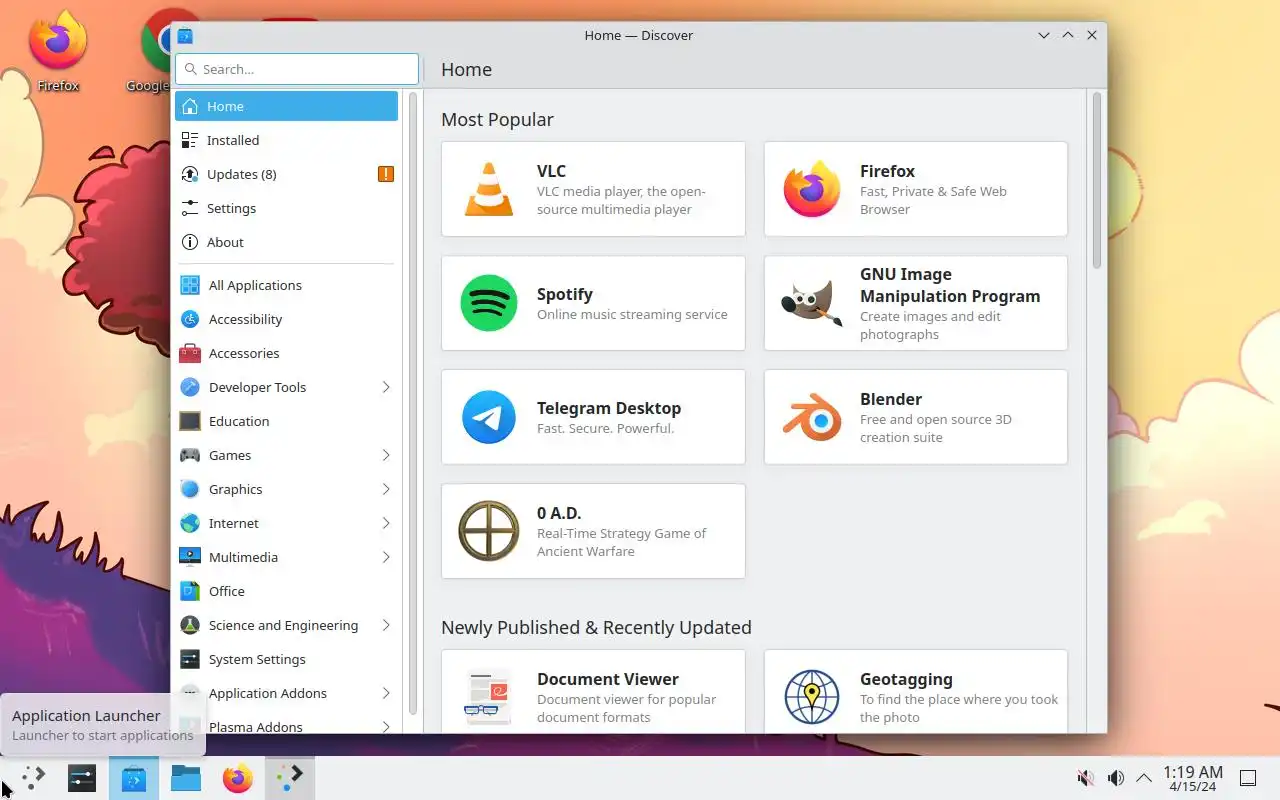Expand the Games category chevron

(386, 455)
